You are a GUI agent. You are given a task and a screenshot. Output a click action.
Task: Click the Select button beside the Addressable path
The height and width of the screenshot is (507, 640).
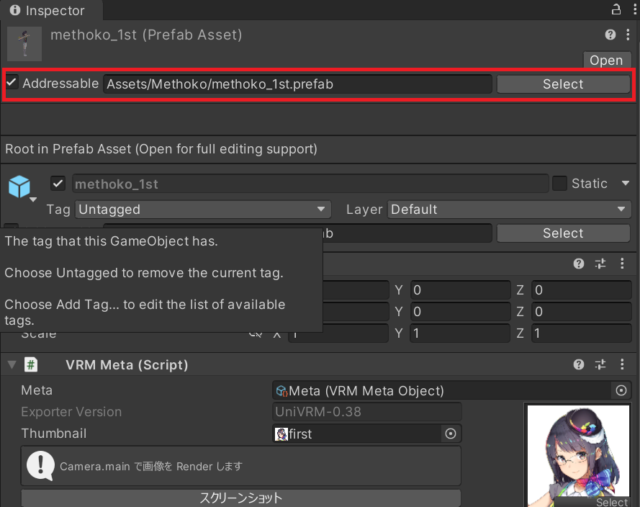click(x=563, y=84)
